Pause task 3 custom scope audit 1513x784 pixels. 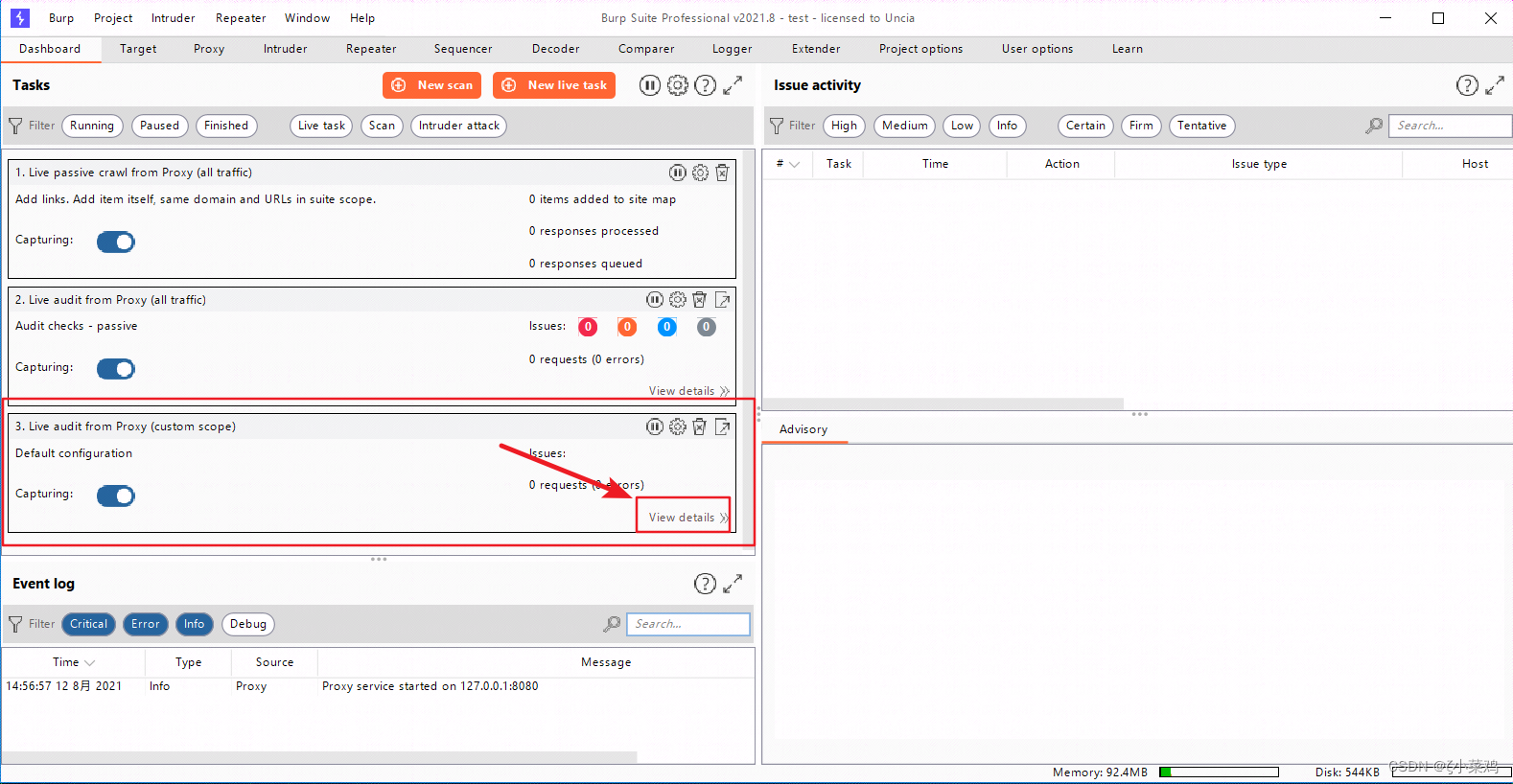coord(655,427)
